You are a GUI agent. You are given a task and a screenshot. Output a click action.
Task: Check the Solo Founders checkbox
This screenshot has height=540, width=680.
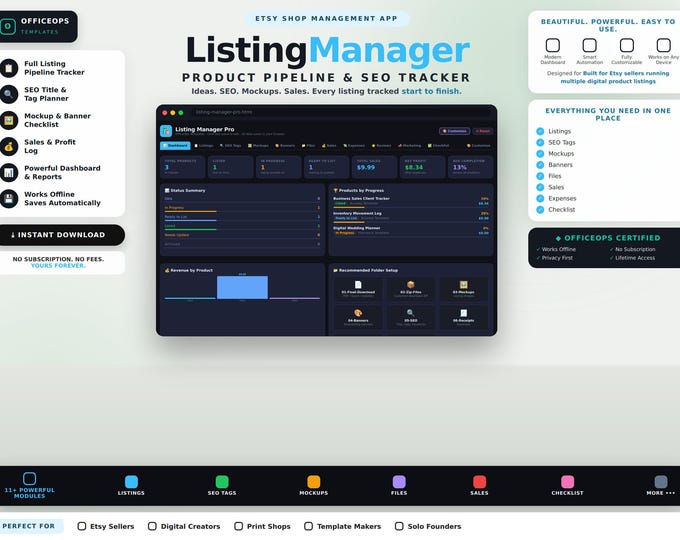tap(399, 526)
